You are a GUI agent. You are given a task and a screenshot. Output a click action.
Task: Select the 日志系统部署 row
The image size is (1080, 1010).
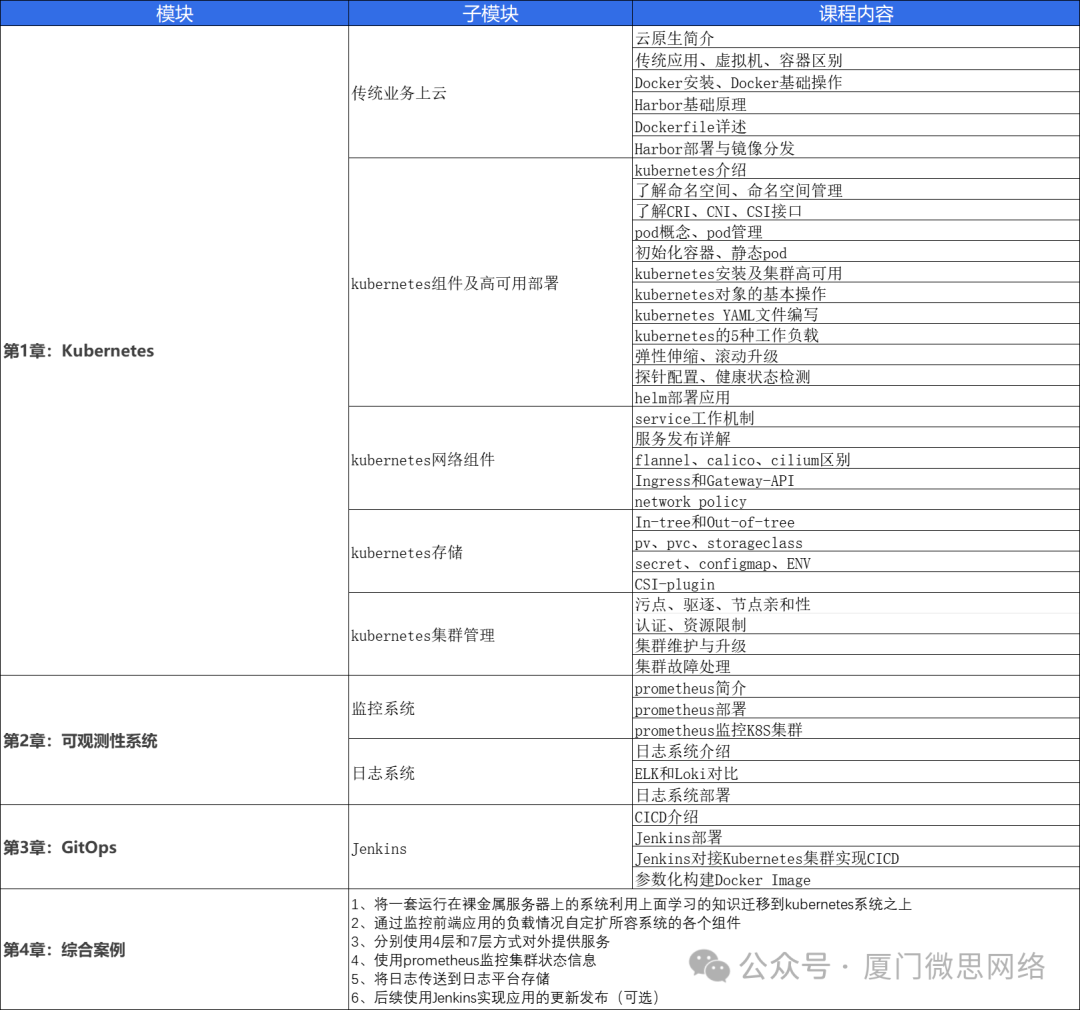[x=855, y=793]
